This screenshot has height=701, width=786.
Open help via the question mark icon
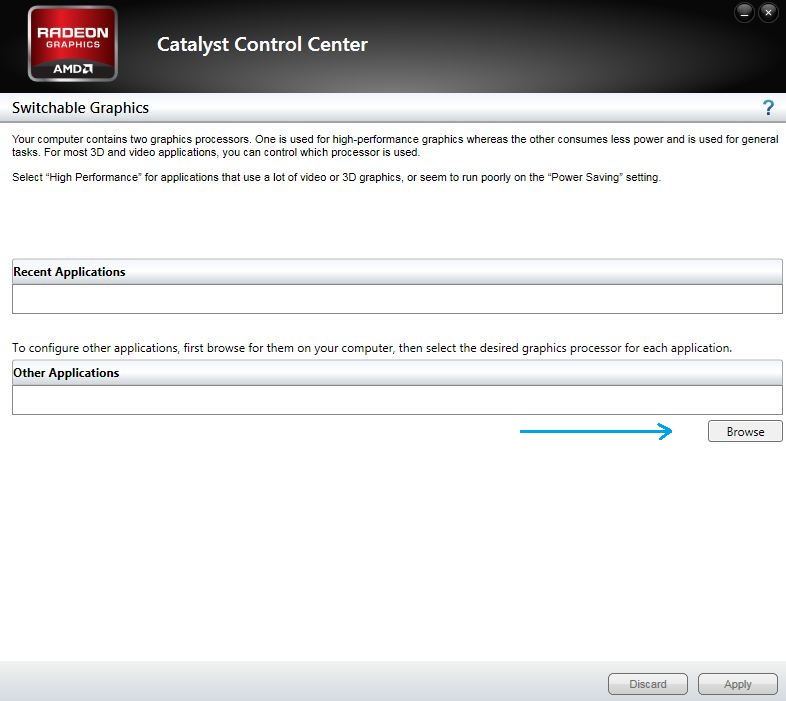(x=768, y=107)
